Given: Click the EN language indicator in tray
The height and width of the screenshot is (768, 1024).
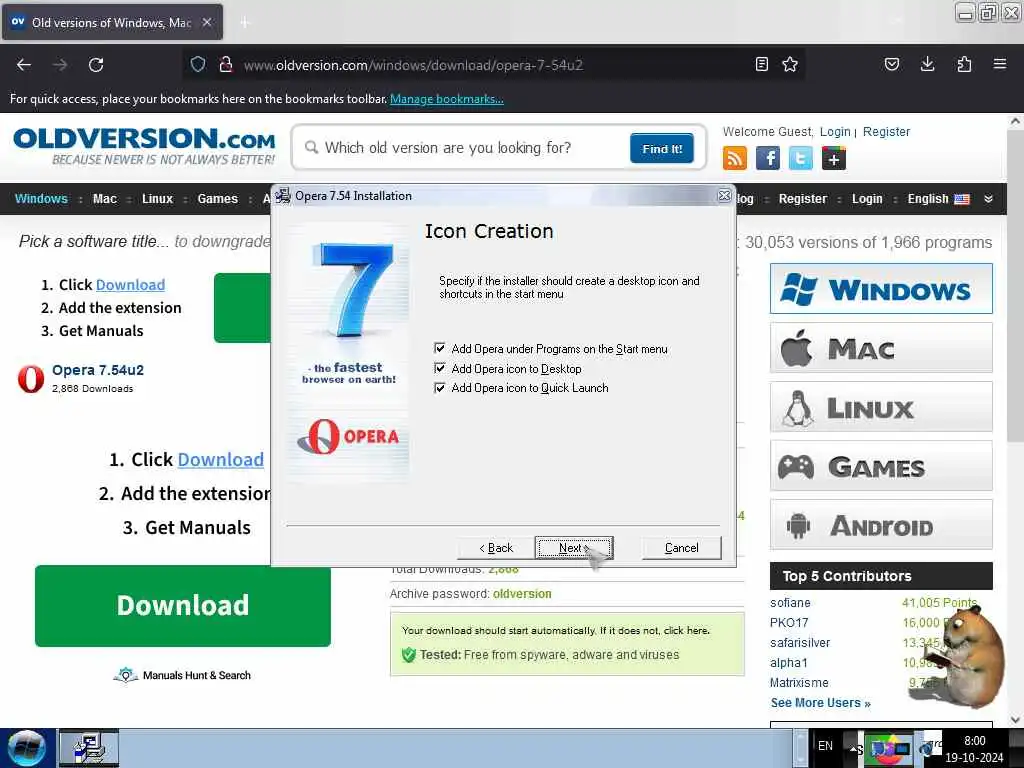Looking at the screenshot, I should [825, 746].
